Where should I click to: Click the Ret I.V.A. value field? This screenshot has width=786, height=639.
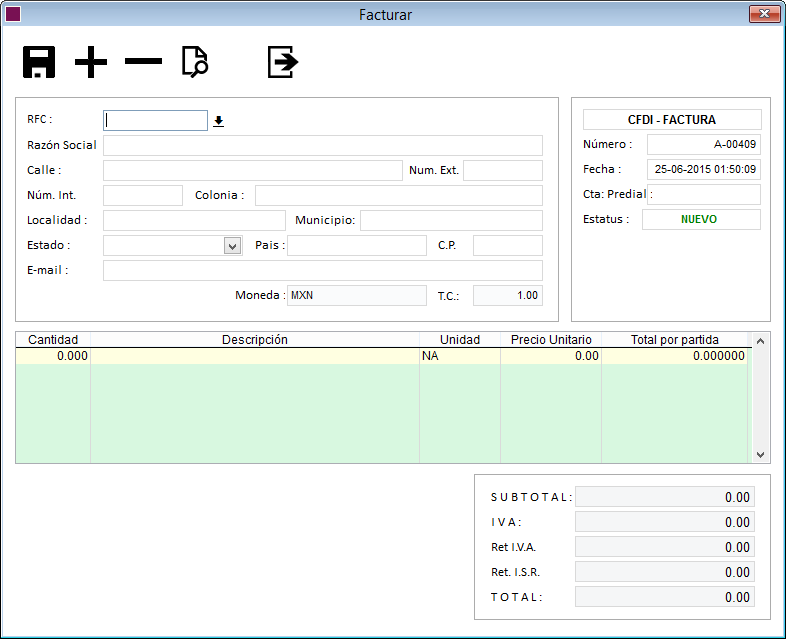665,547
